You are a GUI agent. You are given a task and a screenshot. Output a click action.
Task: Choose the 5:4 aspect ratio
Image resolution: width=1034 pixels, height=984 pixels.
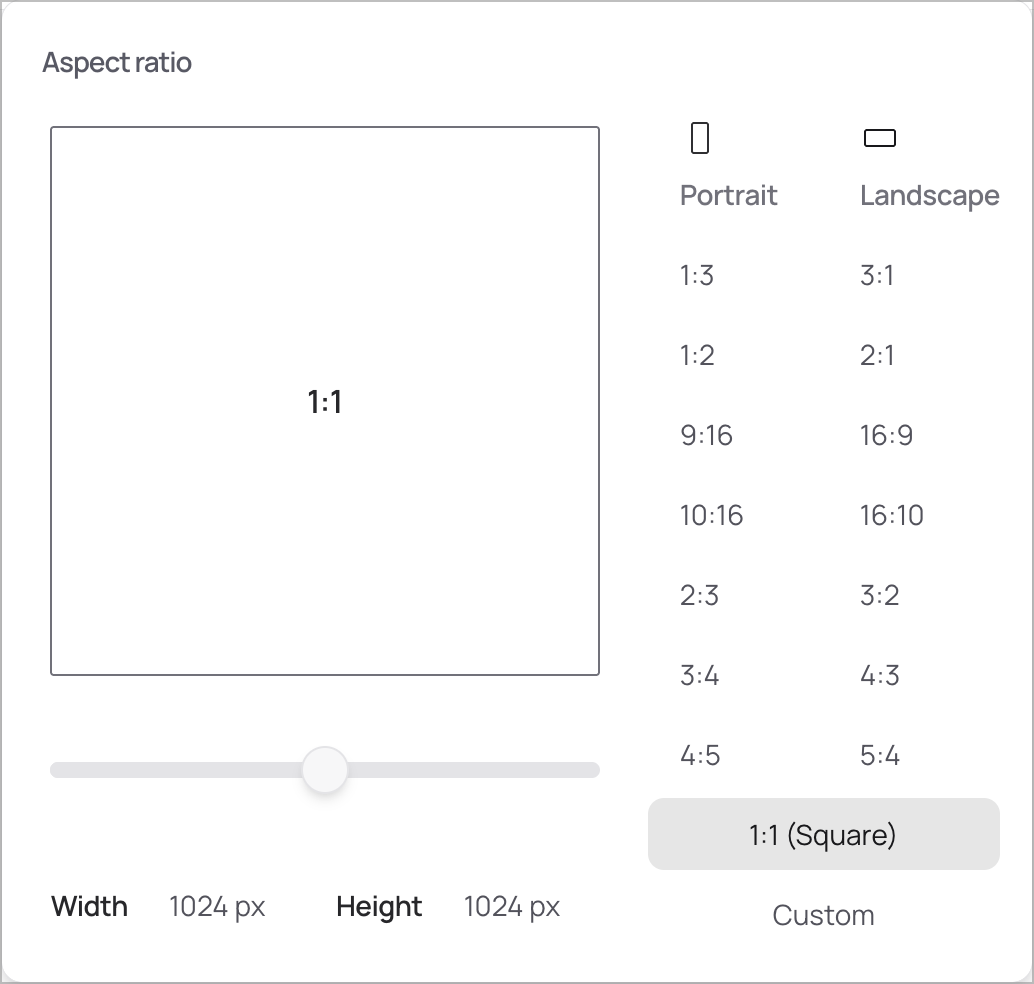tap(881, 756)
